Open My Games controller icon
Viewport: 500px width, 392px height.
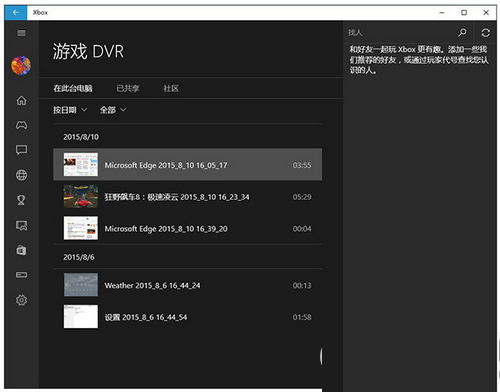(x=21, y=125)
